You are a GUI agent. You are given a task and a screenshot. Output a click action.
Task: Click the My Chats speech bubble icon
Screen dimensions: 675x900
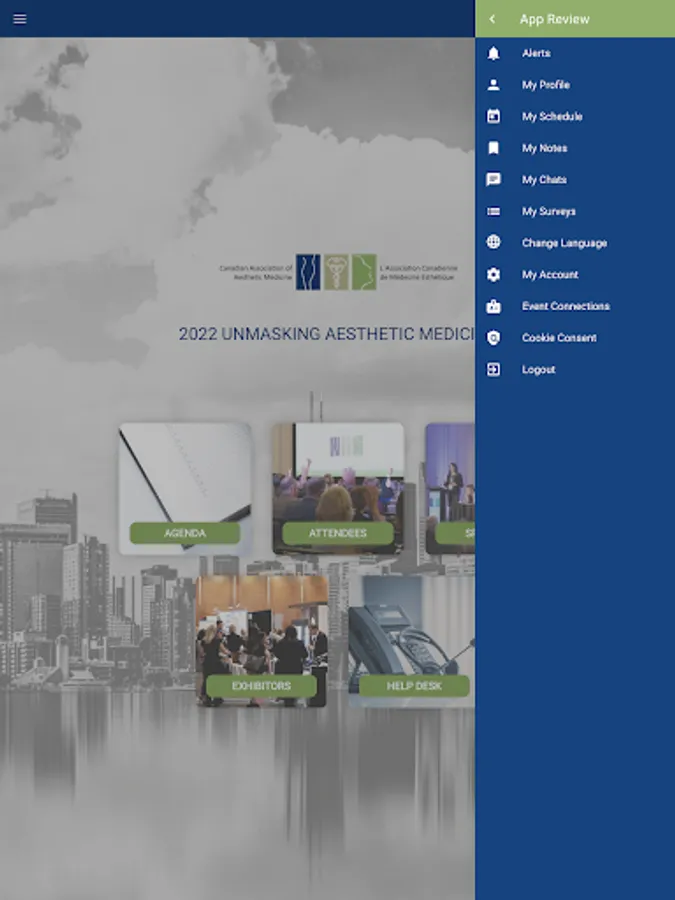494,180
